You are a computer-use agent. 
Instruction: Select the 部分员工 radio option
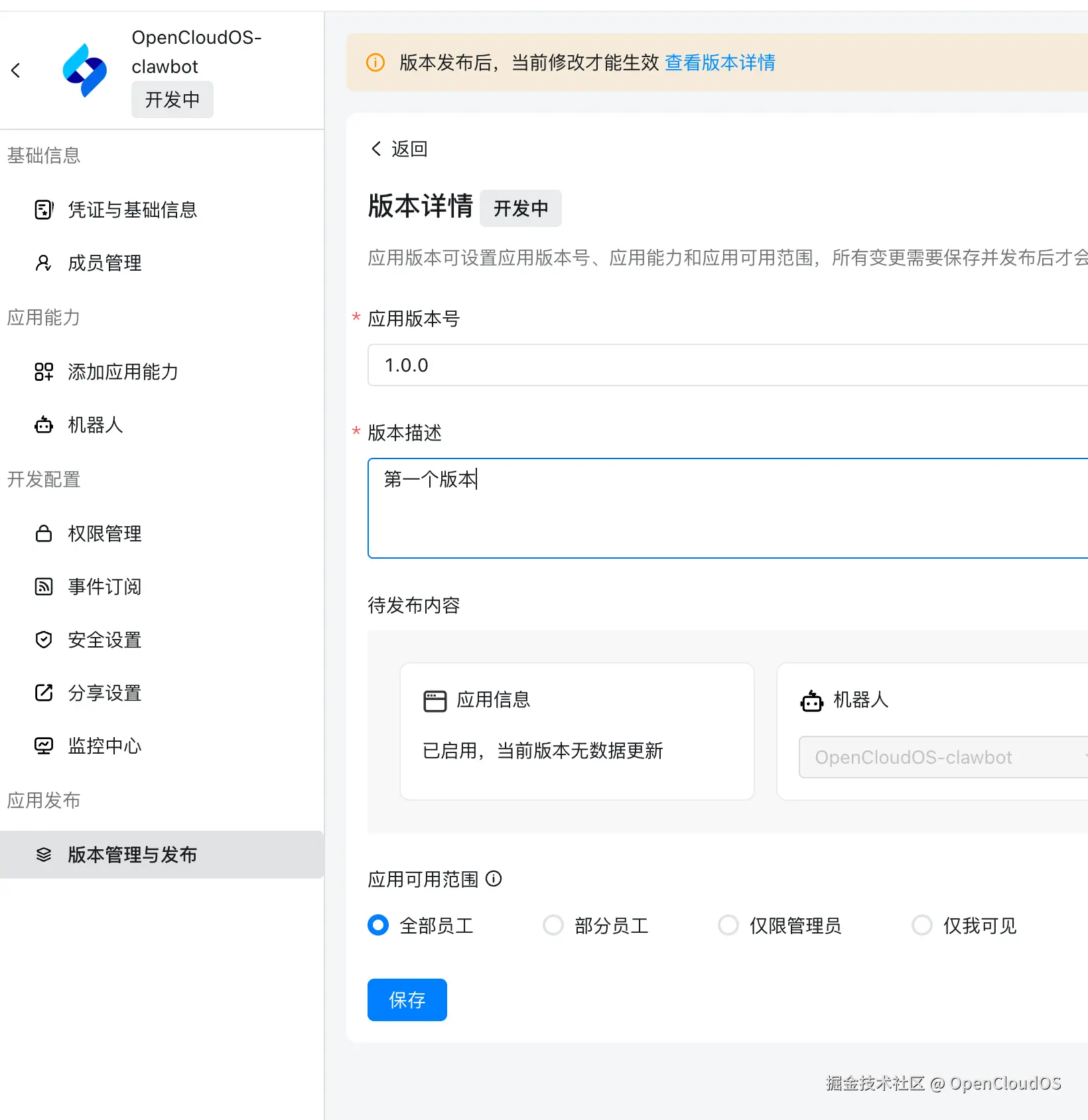(x=553, y=925)
